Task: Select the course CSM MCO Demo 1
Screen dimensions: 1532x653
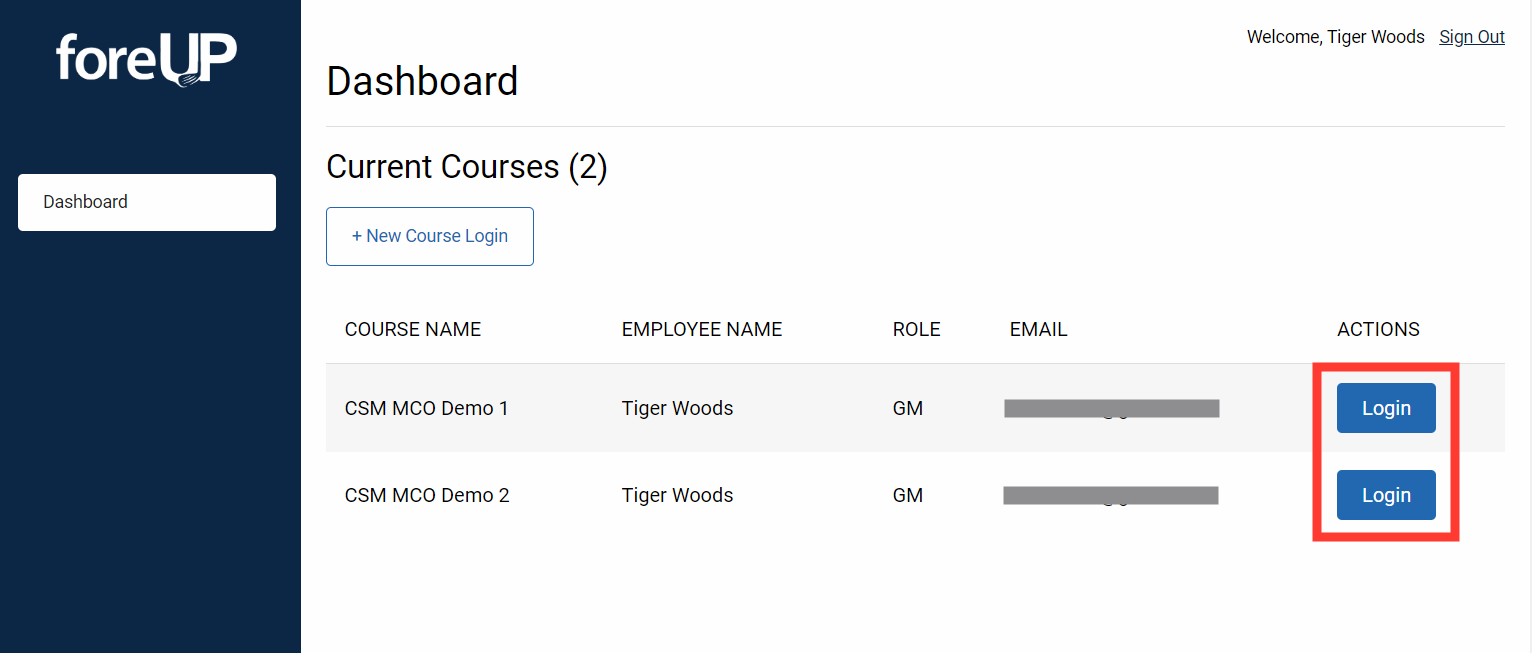Action: [x=427, y=408]
